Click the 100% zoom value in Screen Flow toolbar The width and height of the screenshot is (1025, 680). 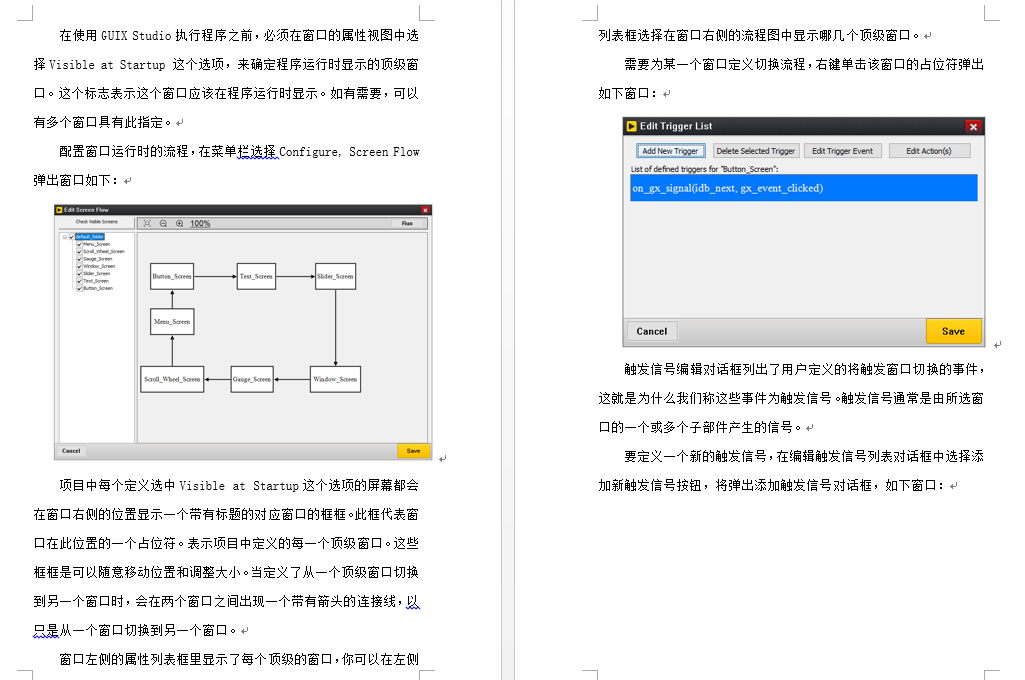(x=200, y=224)
